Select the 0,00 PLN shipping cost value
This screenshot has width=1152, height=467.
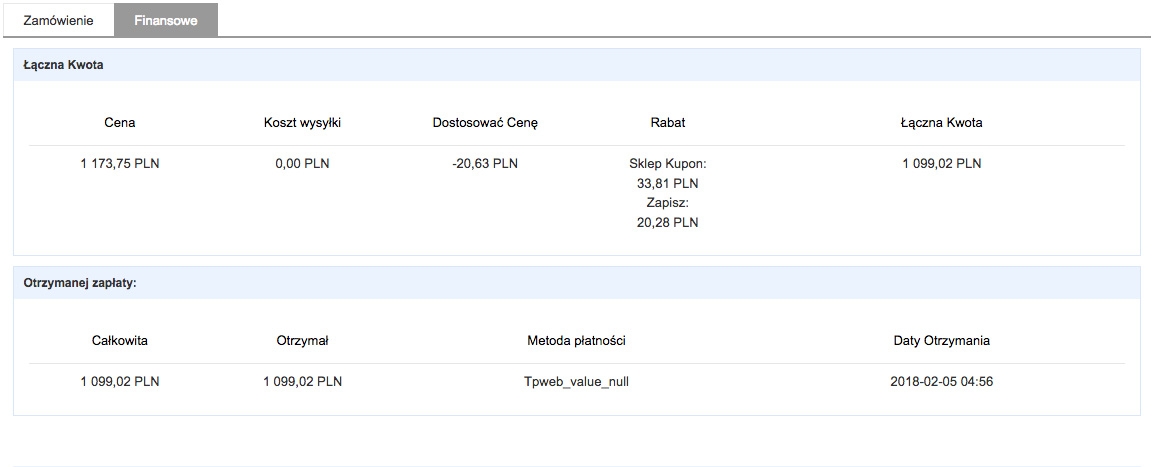[302, 164]
